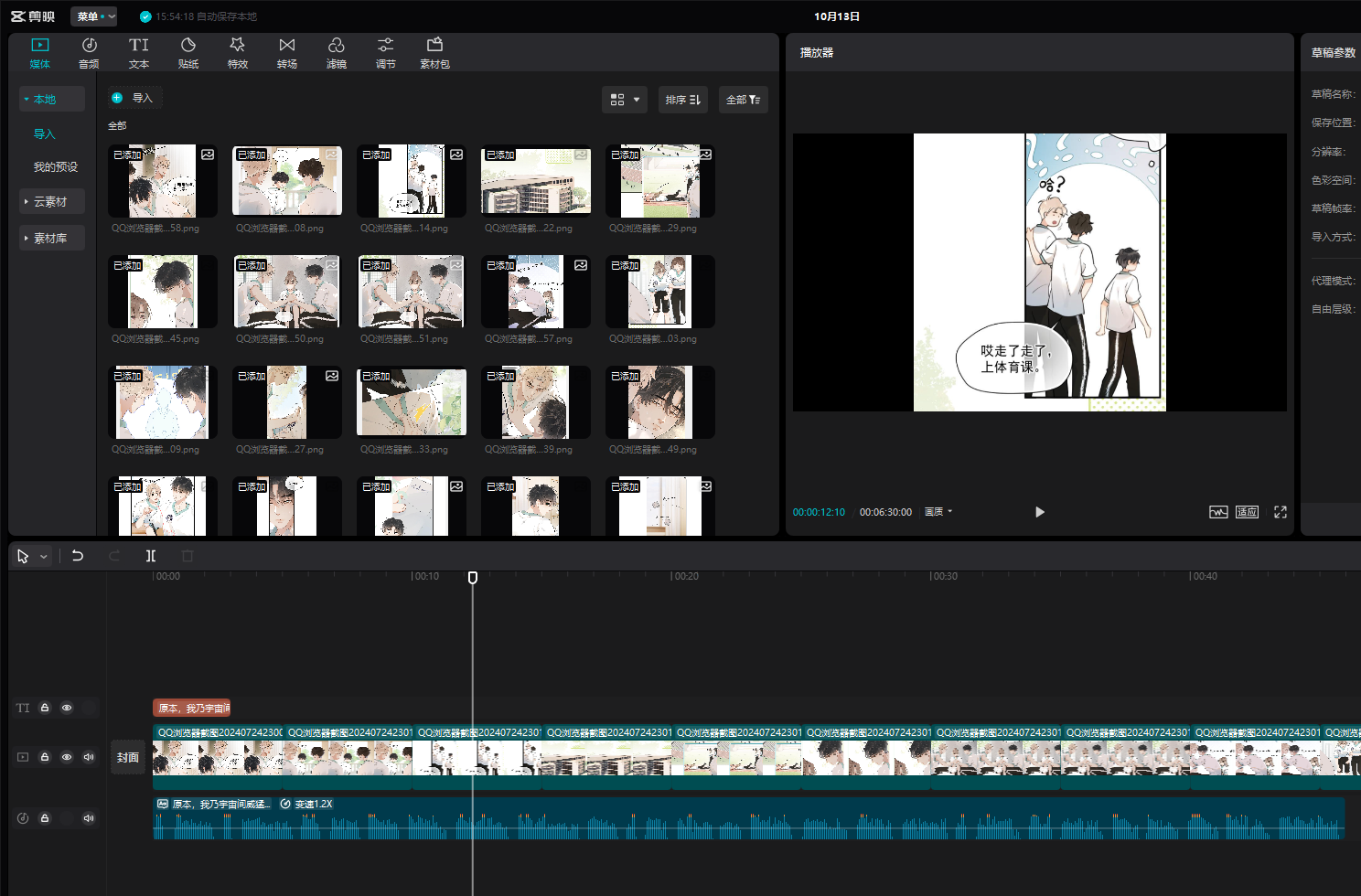Open the 媒体 media tab
The image size is (1361, 896).
(x=40, y=53)
